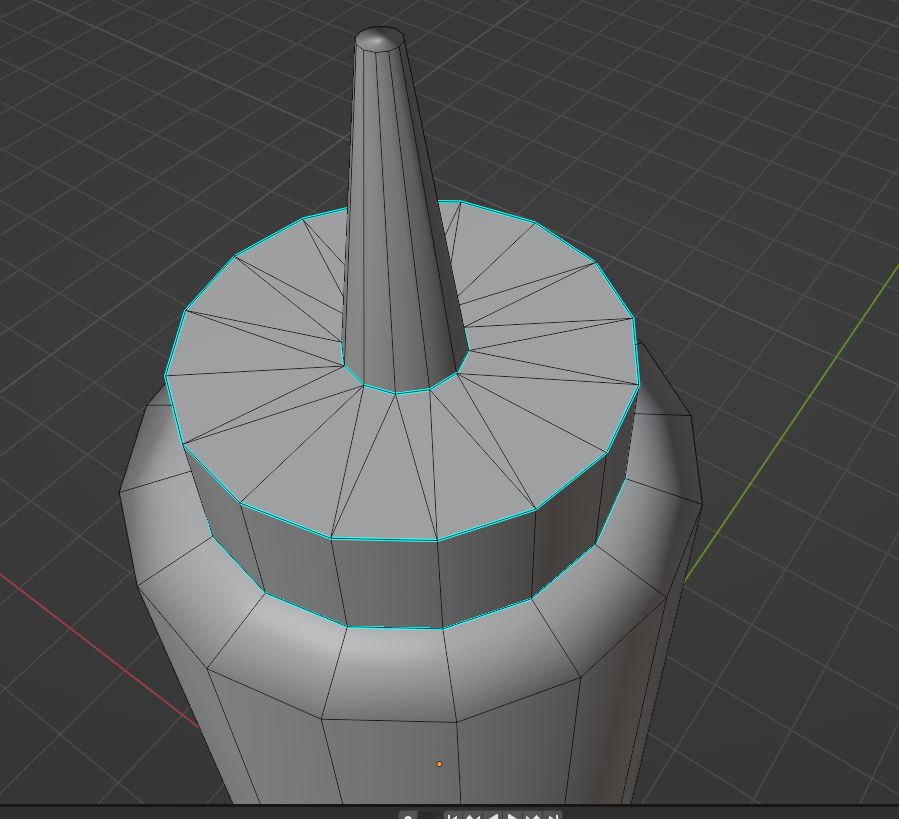Viewport: 899px width, 819px height.
Task: Play the animation forward
Action: click(x=513, y=815)
